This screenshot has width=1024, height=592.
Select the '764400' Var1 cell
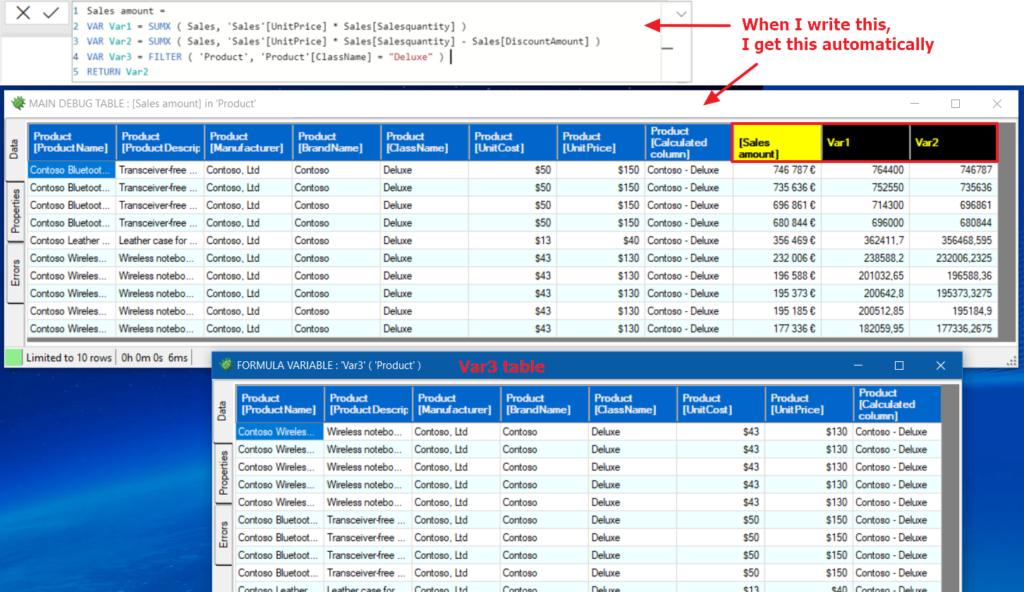(x=865, y=170)
